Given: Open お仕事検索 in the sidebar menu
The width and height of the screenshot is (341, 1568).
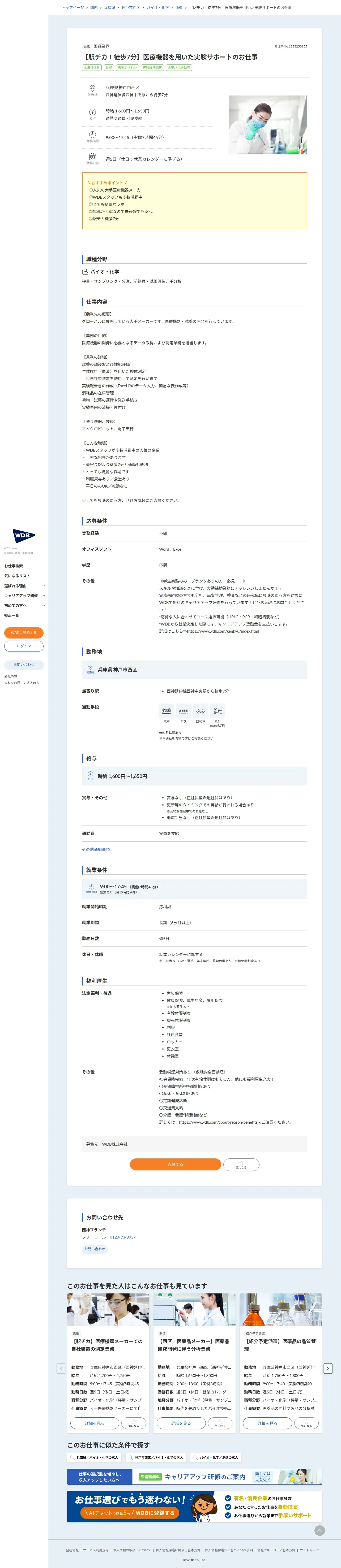Looking at the screenshot, I should coord(13,566).
